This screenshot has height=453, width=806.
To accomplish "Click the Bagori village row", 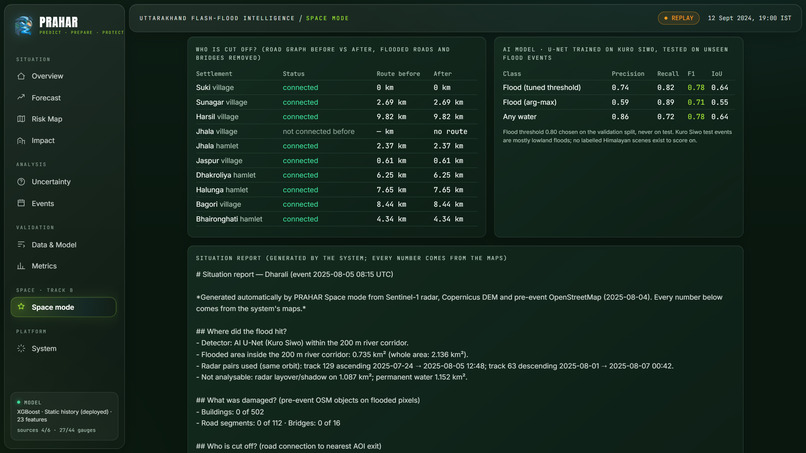I will [336, 204].
